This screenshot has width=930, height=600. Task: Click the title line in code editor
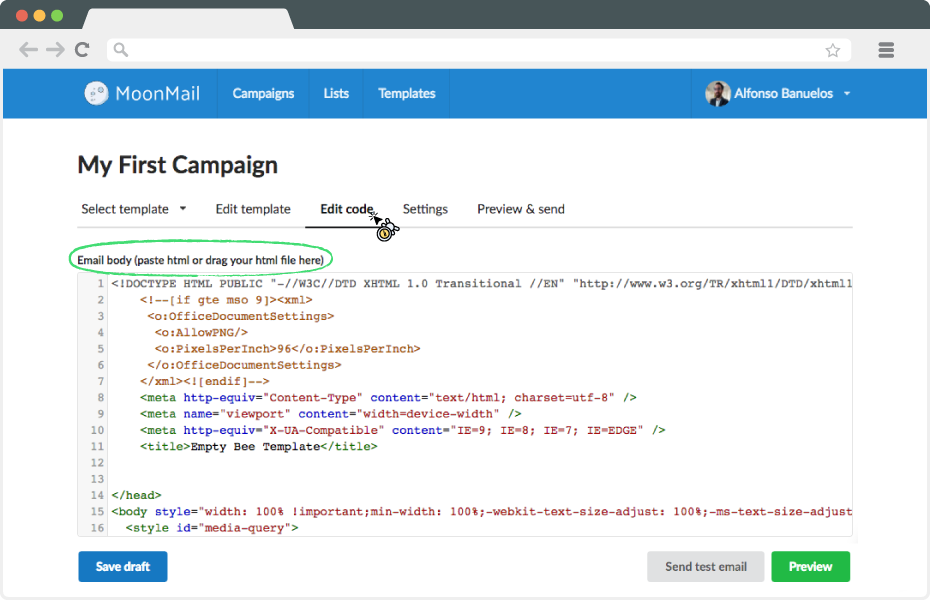click(259, 446)
